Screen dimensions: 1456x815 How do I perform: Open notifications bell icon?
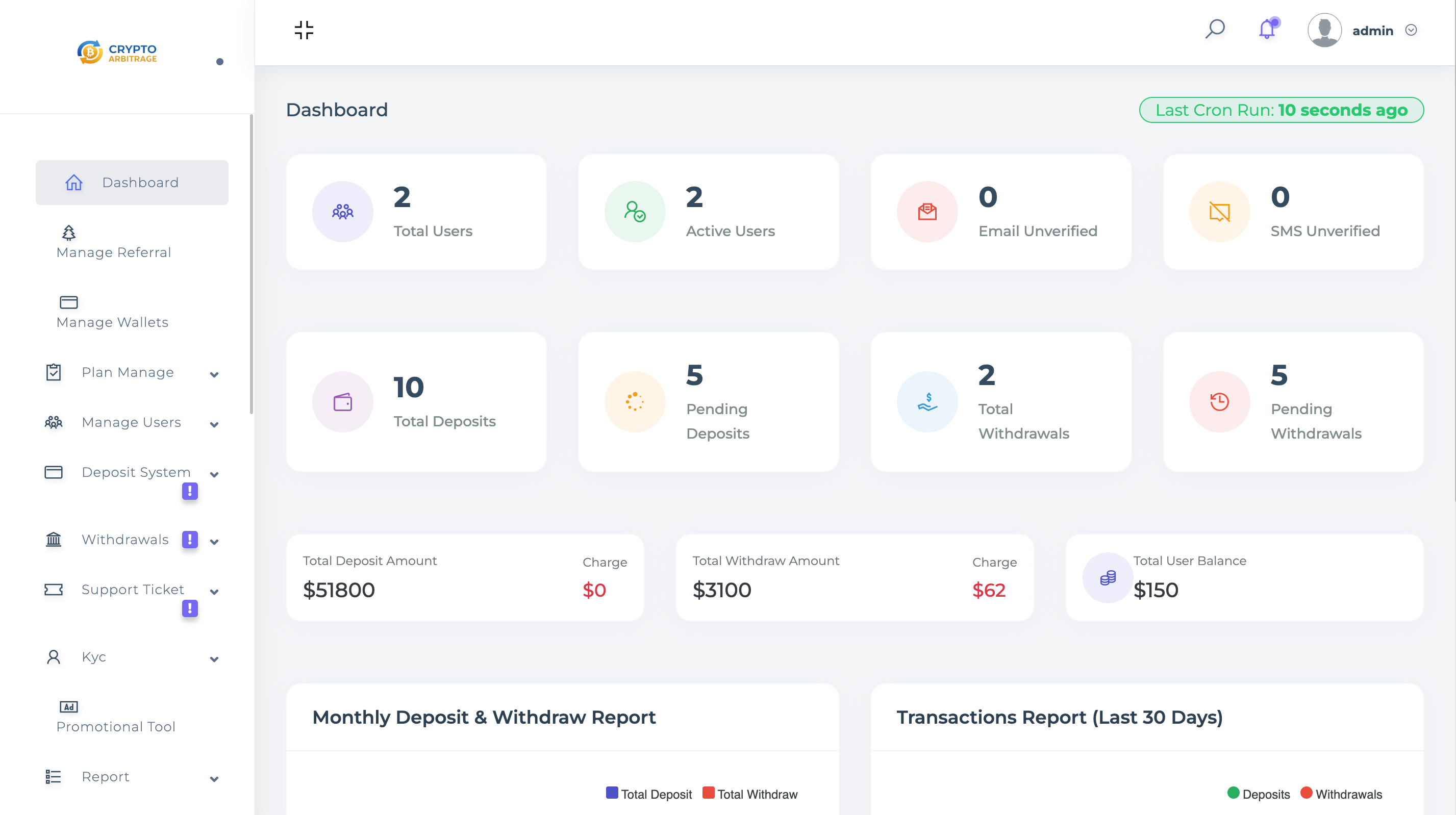[x=1267, y=30]
